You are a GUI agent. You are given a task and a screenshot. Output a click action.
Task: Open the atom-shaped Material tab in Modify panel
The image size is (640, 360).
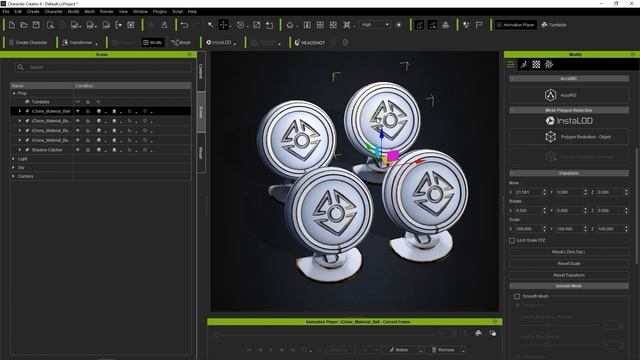[549, 64]
